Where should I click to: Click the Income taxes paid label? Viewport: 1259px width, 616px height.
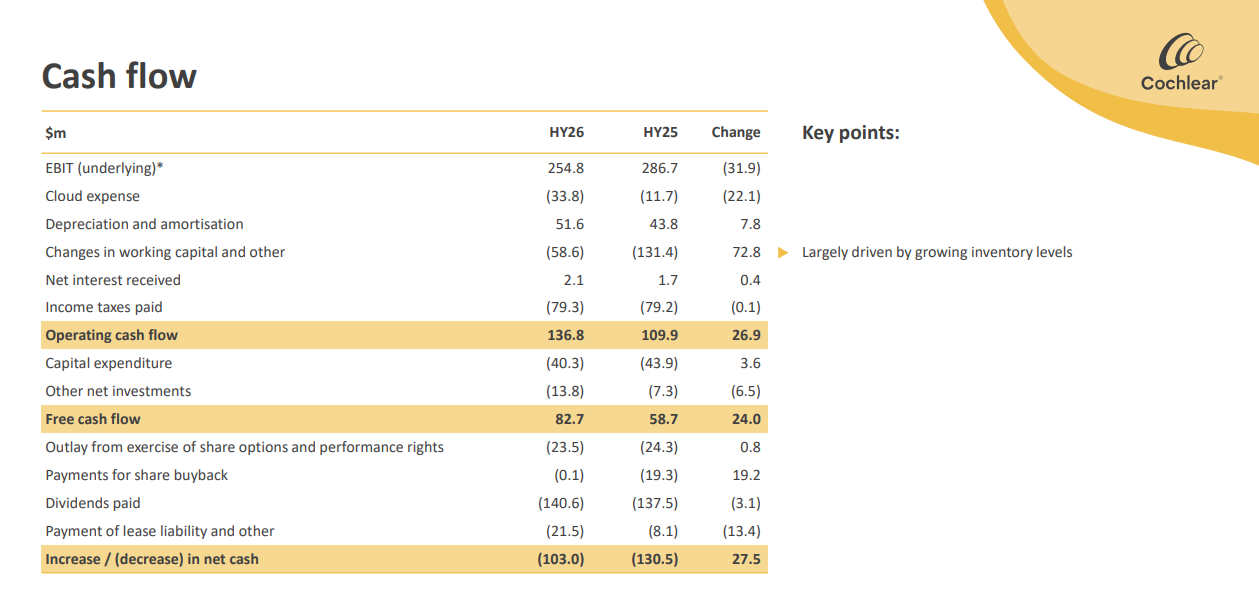click(103, 307)
